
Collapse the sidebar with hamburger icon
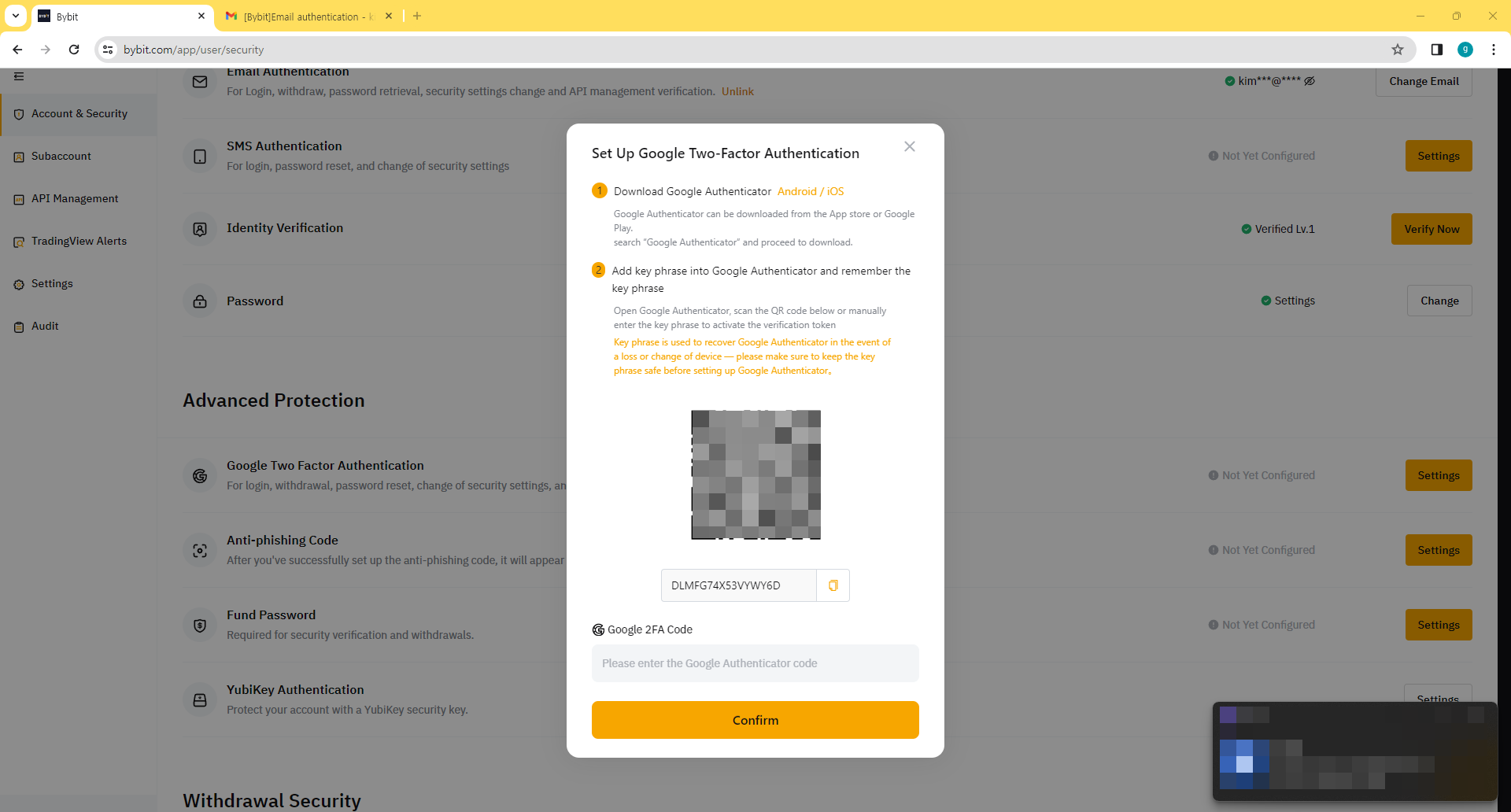click(19, 76)
